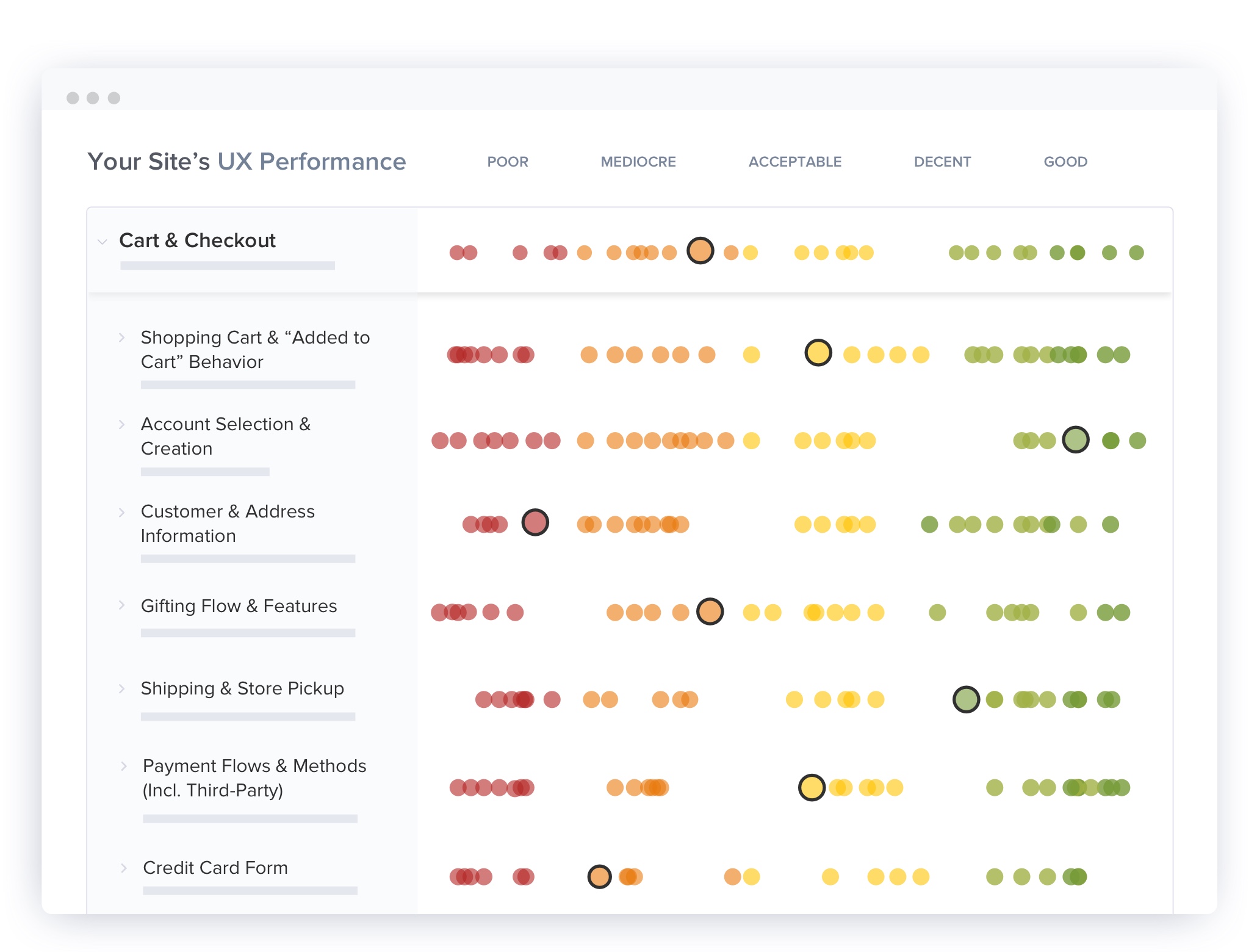
Task: Click outlined yellow dot in Payment Flows row
Action: (812, 787)
